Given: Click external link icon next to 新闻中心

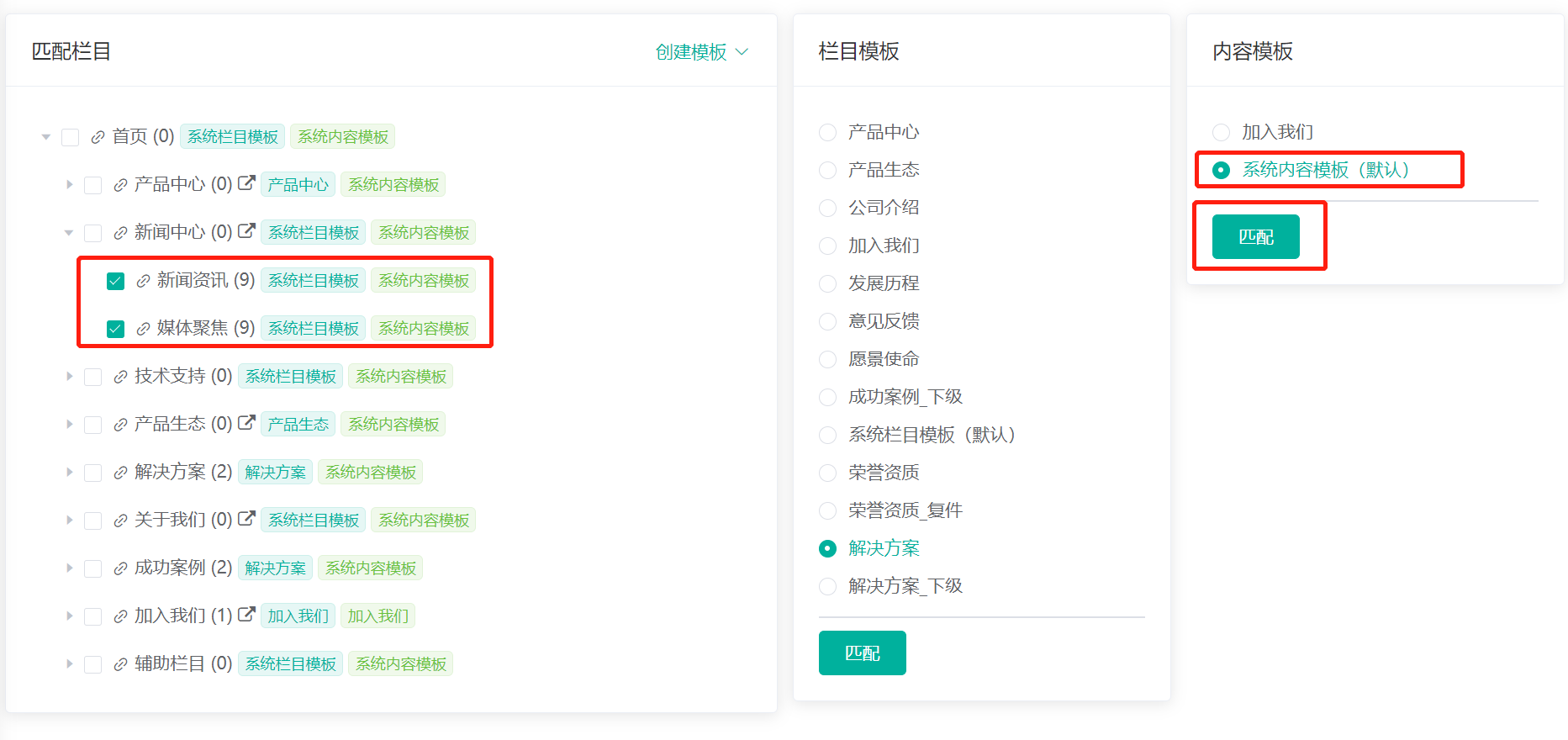Looking at the screenshot, I should 246,231.
